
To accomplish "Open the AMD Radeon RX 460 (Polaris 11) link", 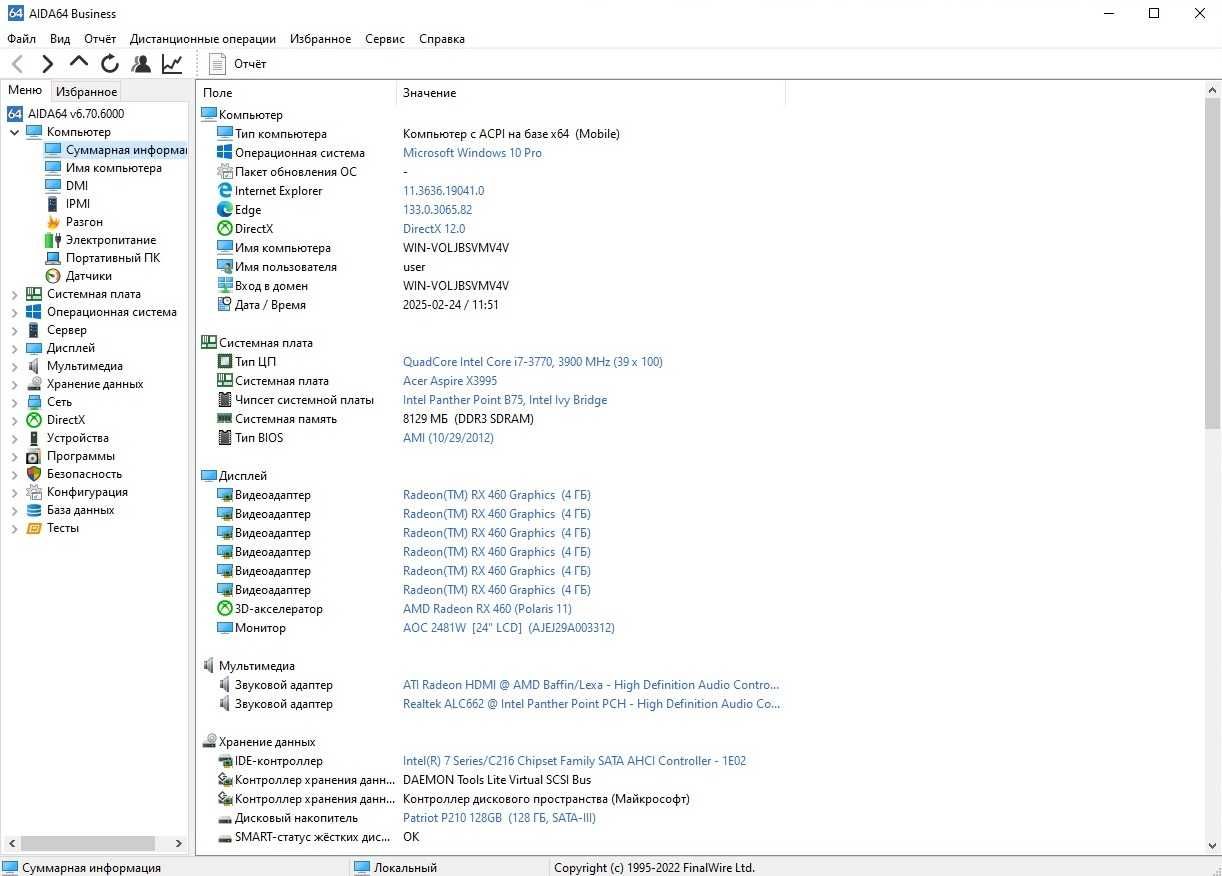I will pos(487,609).
